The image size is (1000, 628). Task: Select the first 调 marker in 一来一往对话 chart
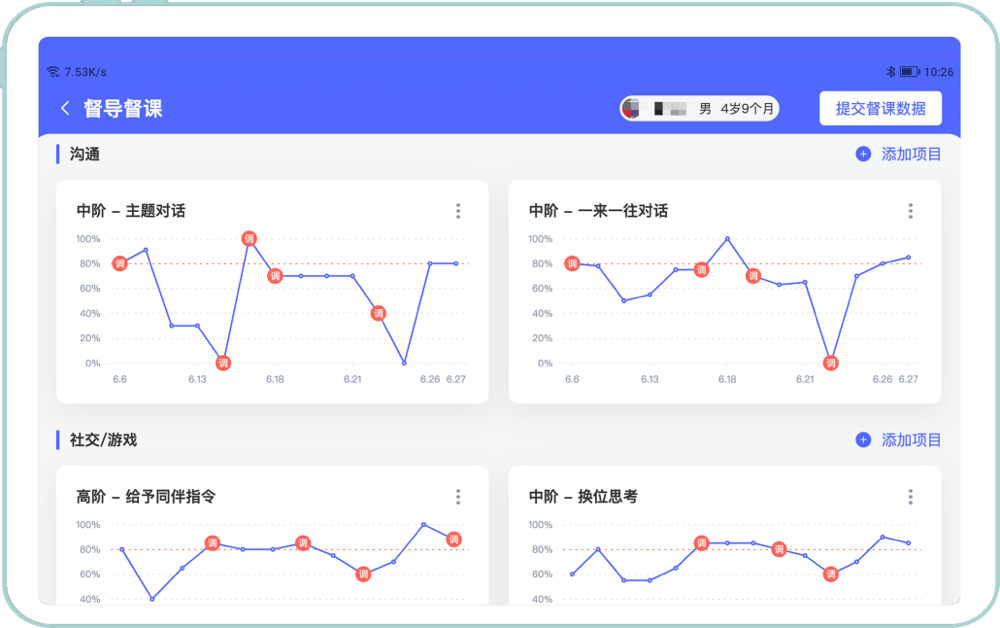[572, 264]
